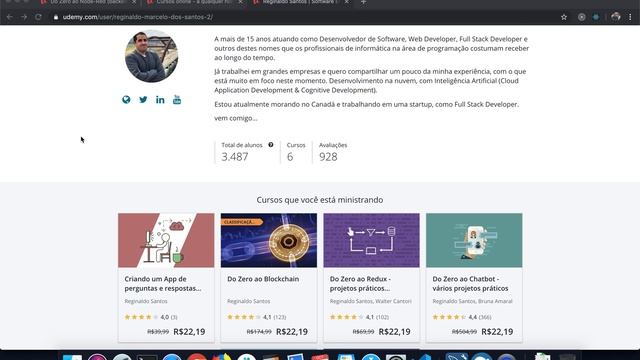Click the CLASSIFICAÇÃ... badge on Blockchain card
This screenshot has height=360, width=640.
tap(242, 222)
